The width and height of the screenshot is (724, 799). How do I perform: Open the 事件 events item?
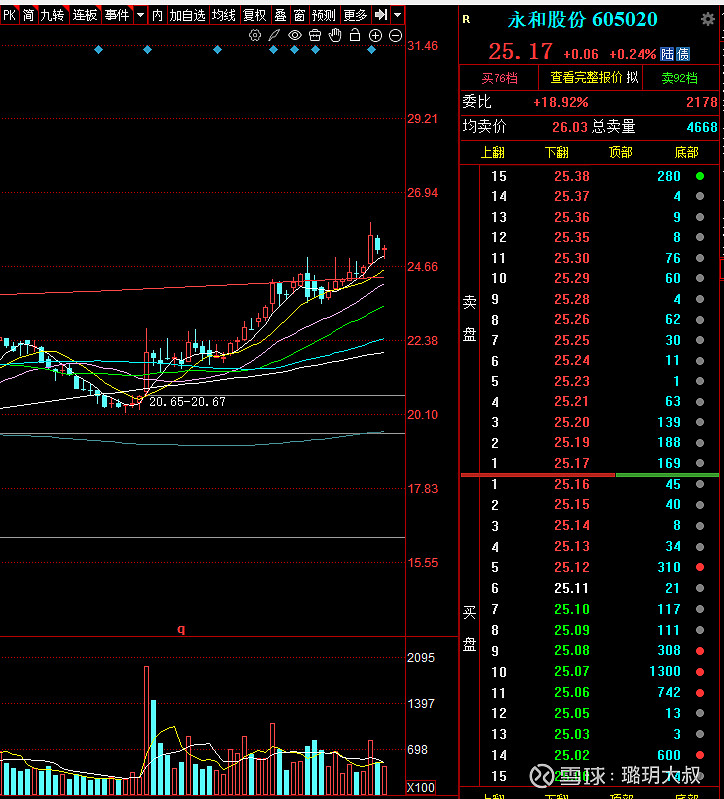[117, 15]
